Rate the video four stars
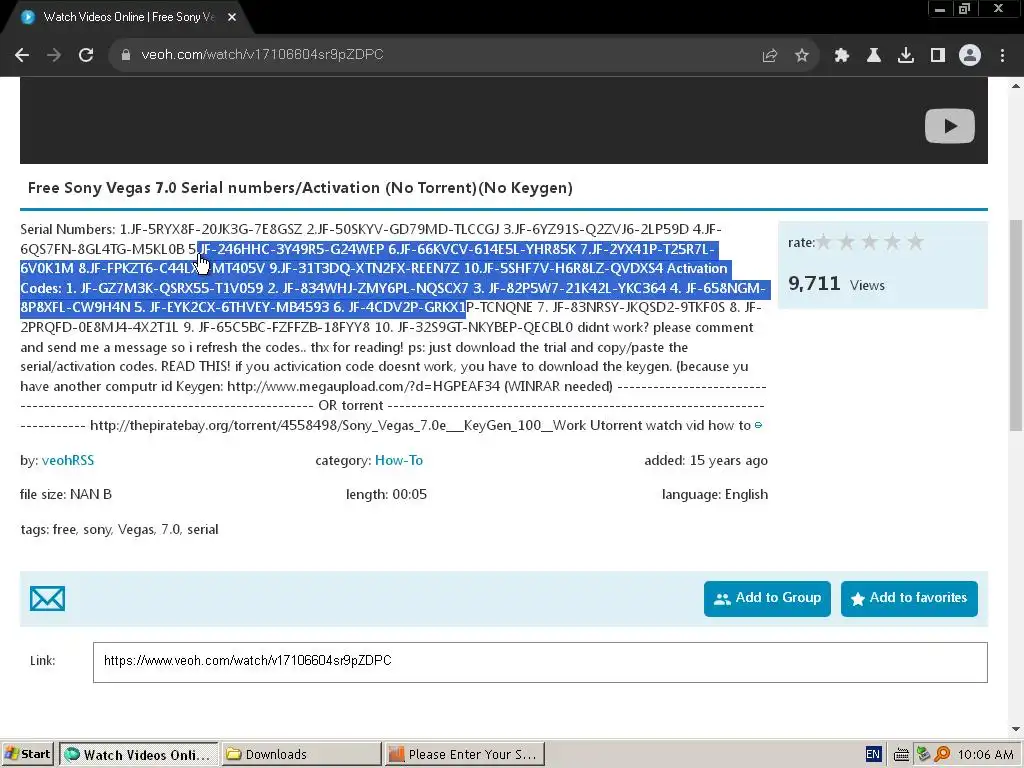1024x768 pixels. click(x=893, y=242)
